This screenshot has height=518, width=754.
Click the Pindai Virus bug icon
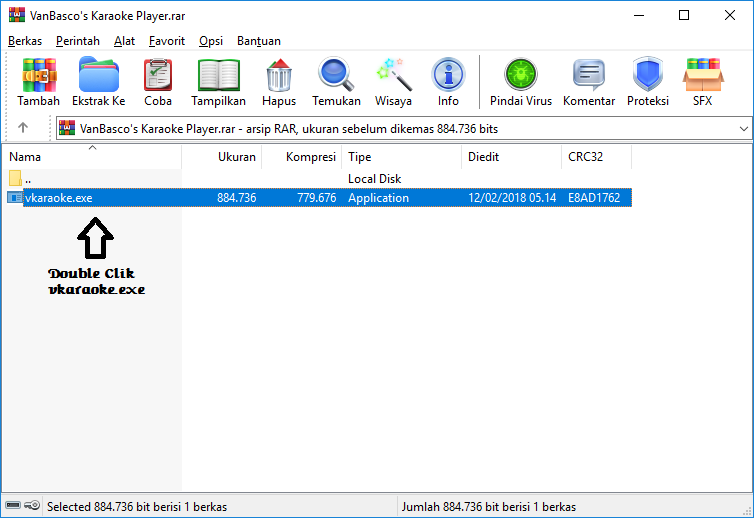(521, 75)
